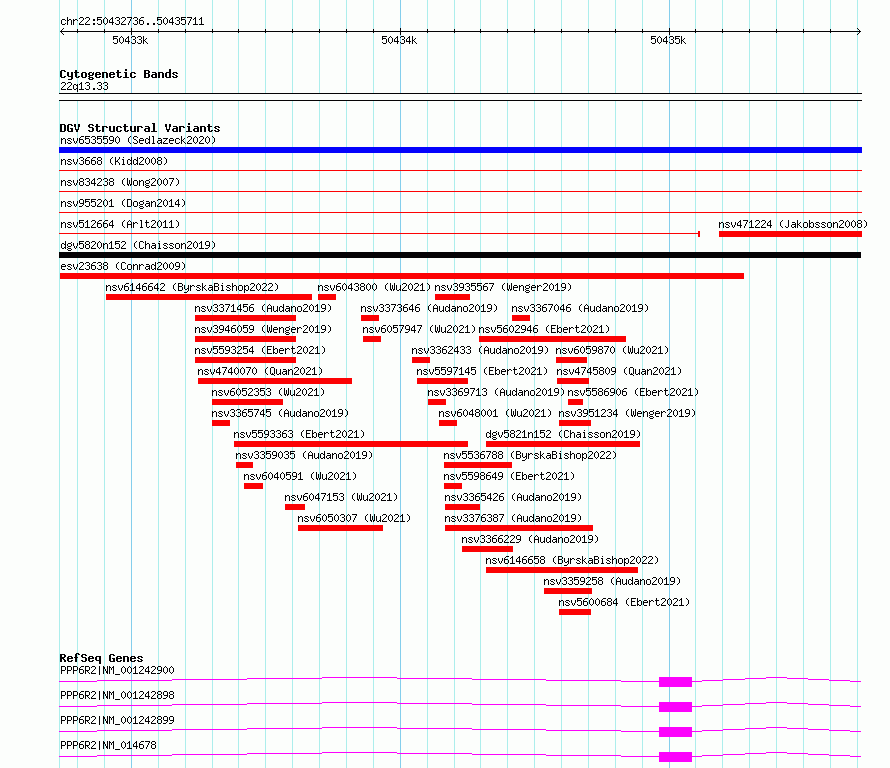This screenshot has height=768, width=890.
Task: Click the 50433k ruler position
Action: tap(130, 40)
